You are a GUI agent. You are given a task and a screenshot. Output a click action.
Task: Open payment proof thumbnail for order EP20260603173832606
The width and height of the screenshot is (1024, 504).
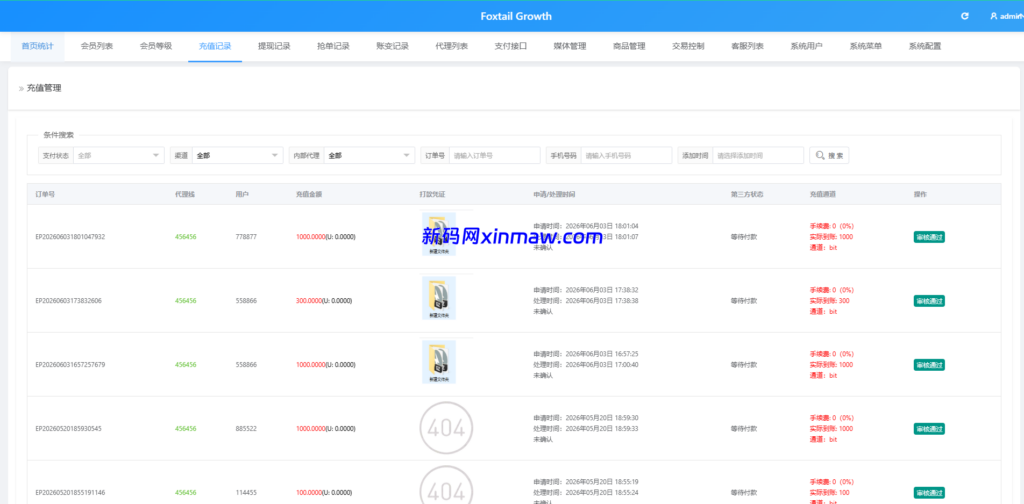click(x=439, y=298)
